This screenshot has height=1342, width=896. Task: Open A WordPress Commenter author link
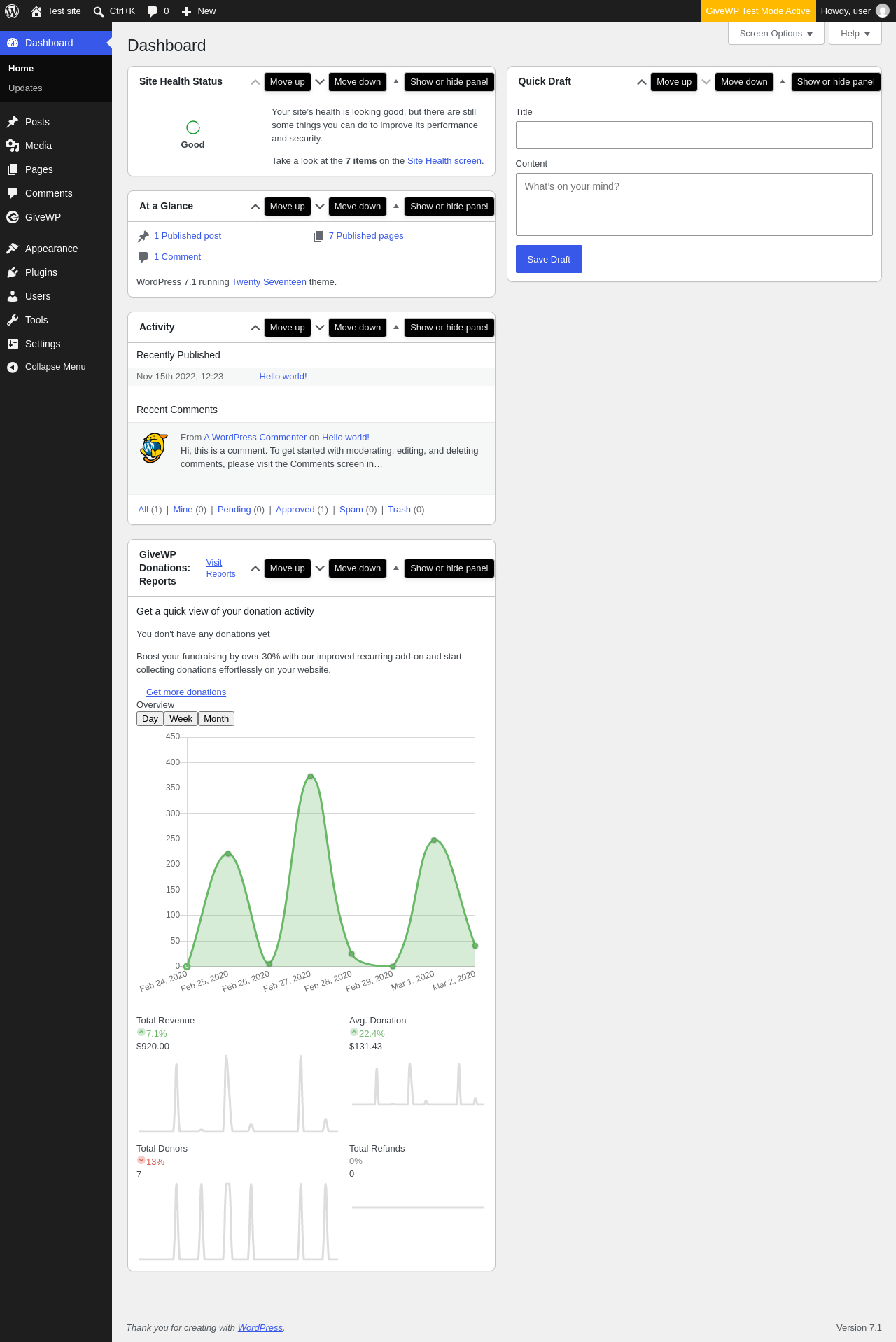[x=255, y=438]
